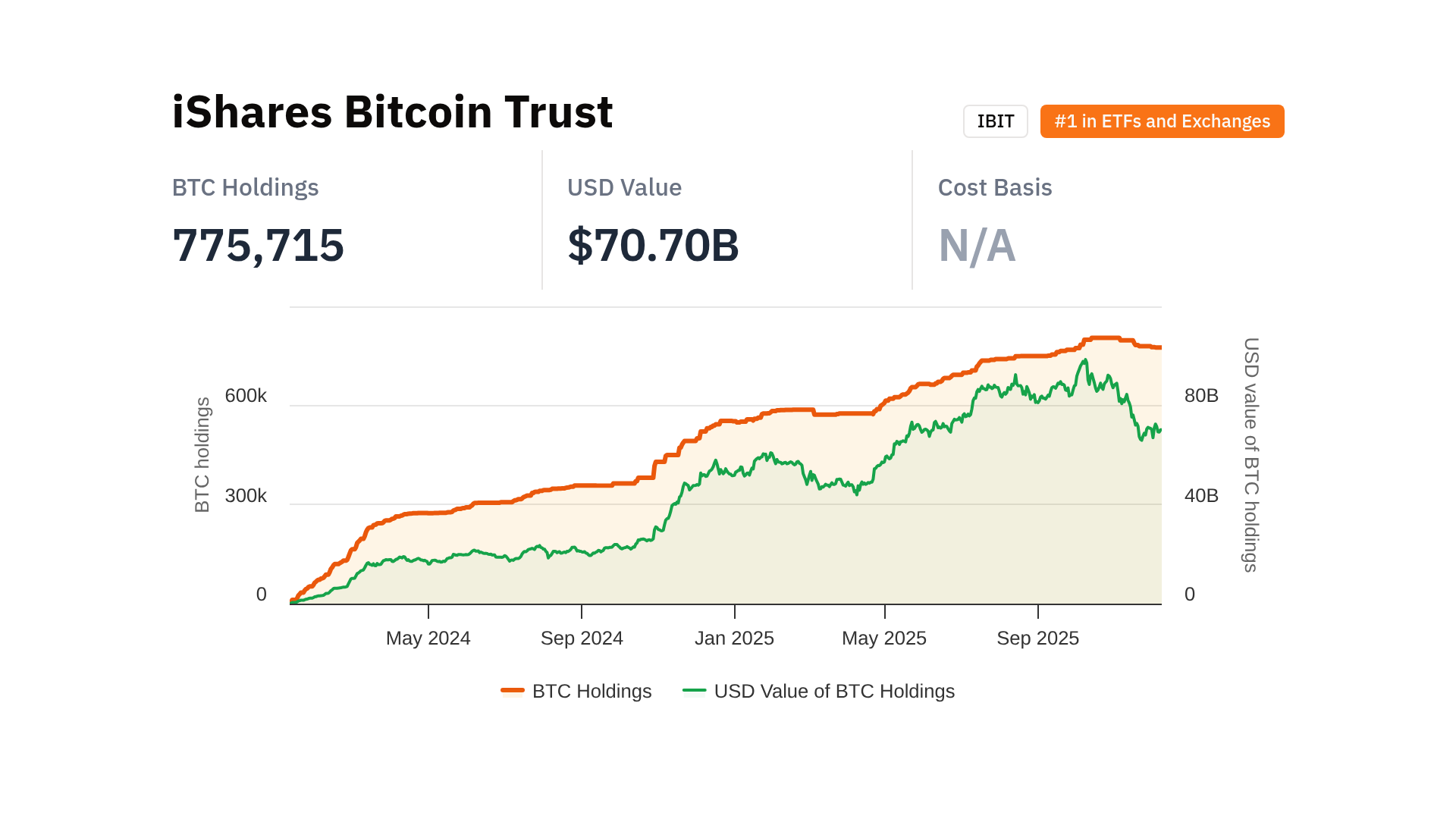This screenshot has height=819, width=1456.
Task: Click the orange BTC Holdings legend line
Action: coord(513,690)
